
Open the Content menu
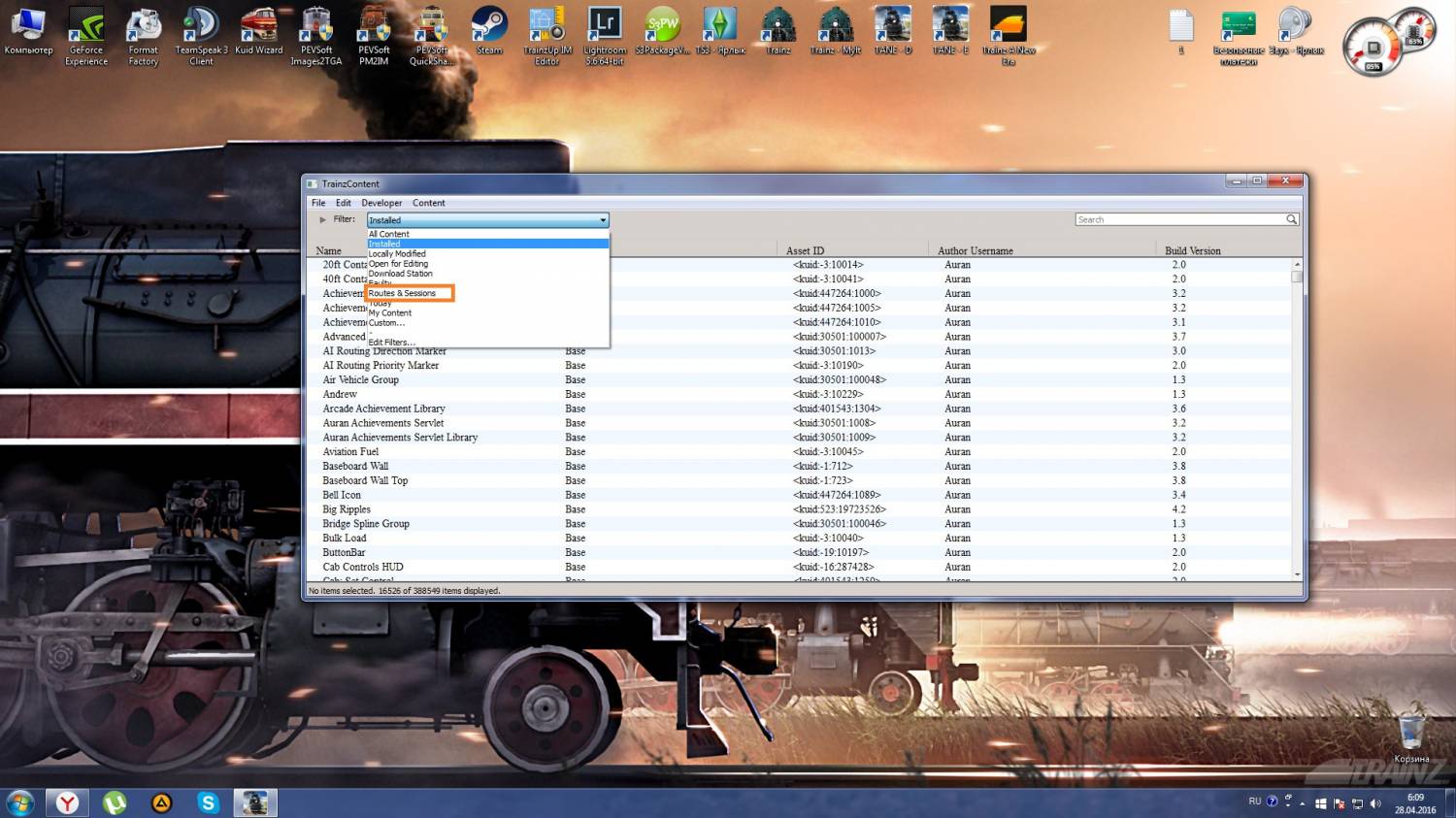tap(428, 203)
